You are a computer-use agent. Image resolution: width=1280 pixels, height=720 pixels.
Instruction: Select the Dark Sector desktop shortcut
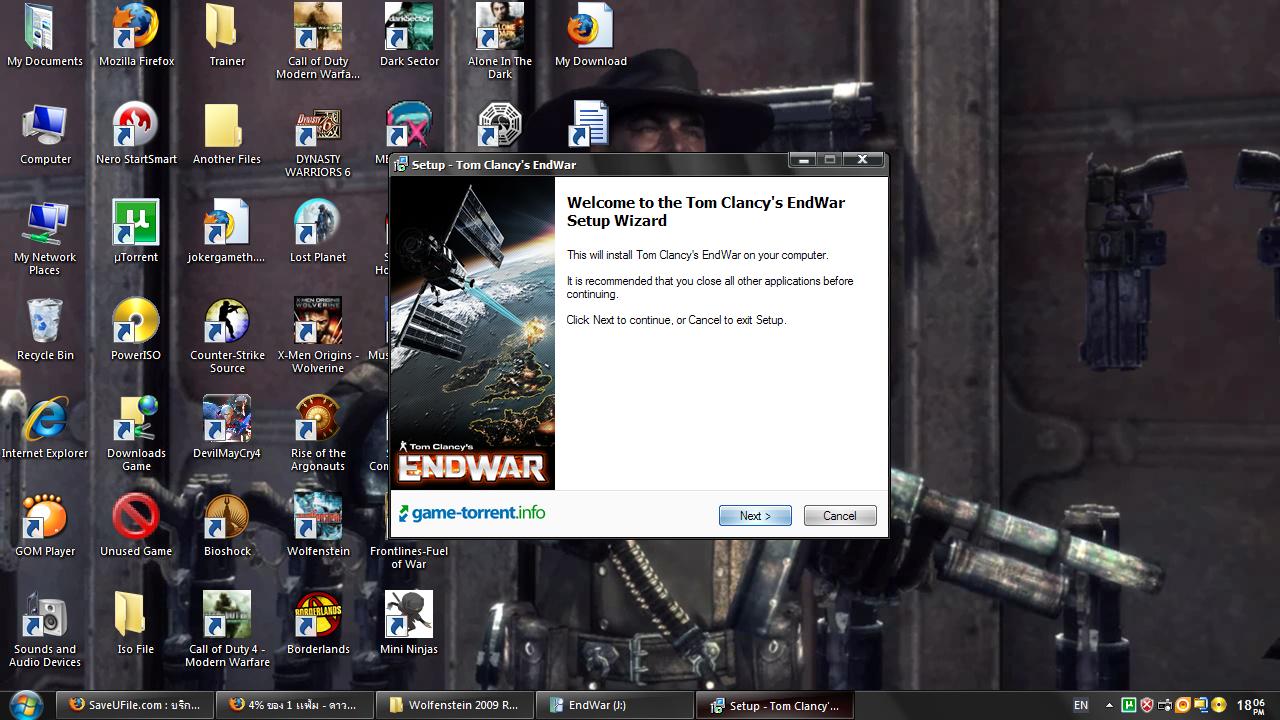click(409, 36)
